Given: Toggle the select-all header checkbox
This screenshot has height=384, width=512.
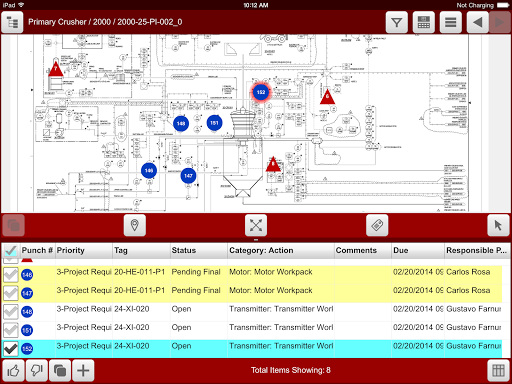Looking at the screenshot, I should [11, 250].
